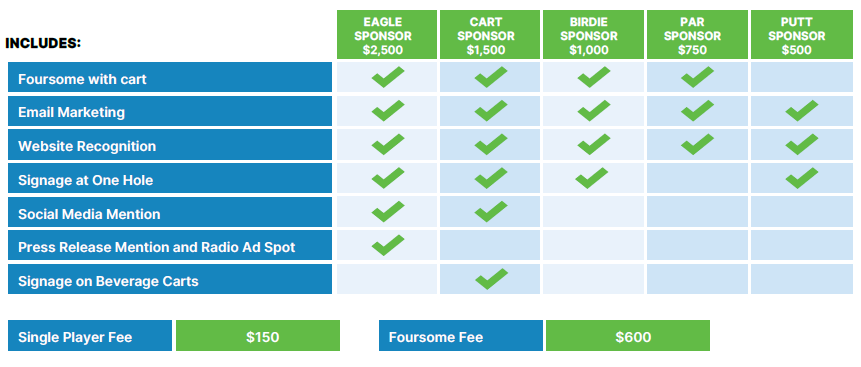Click Birdie Sponsor checkmark for Signage at One Hole
Image resolution: width=861 pixels, height=367 pixels.
[x=592, y=178]
